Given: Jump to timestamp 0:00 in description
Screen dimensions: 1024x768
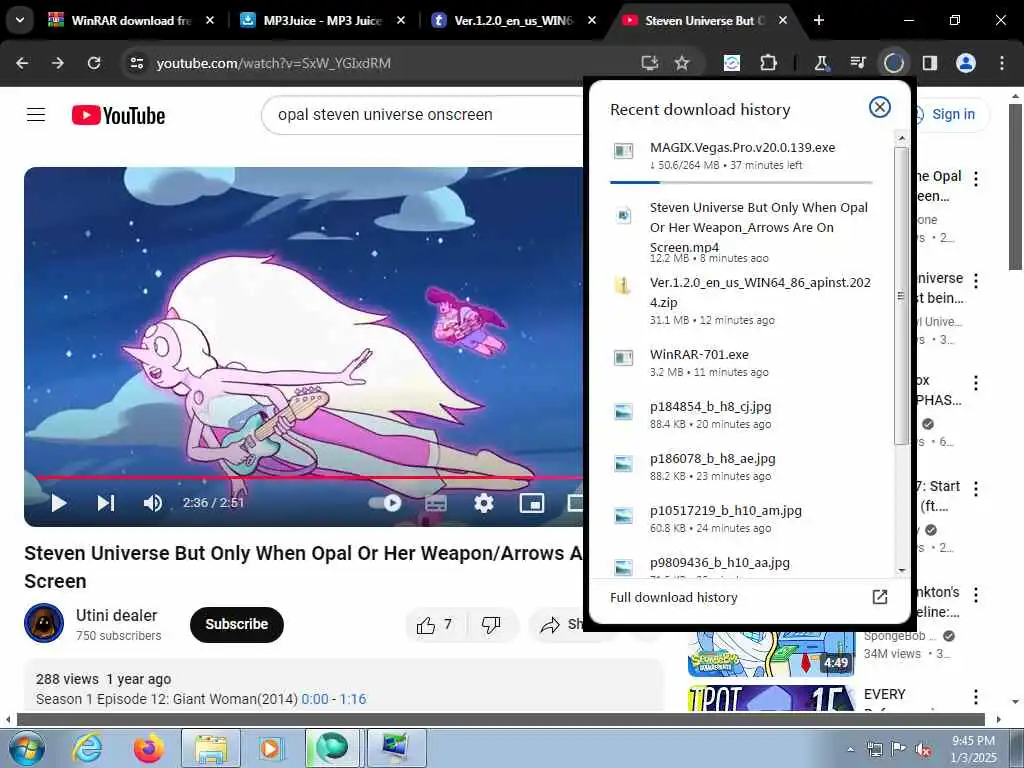Looking at the screenshot, I should (x=315, y=699).
